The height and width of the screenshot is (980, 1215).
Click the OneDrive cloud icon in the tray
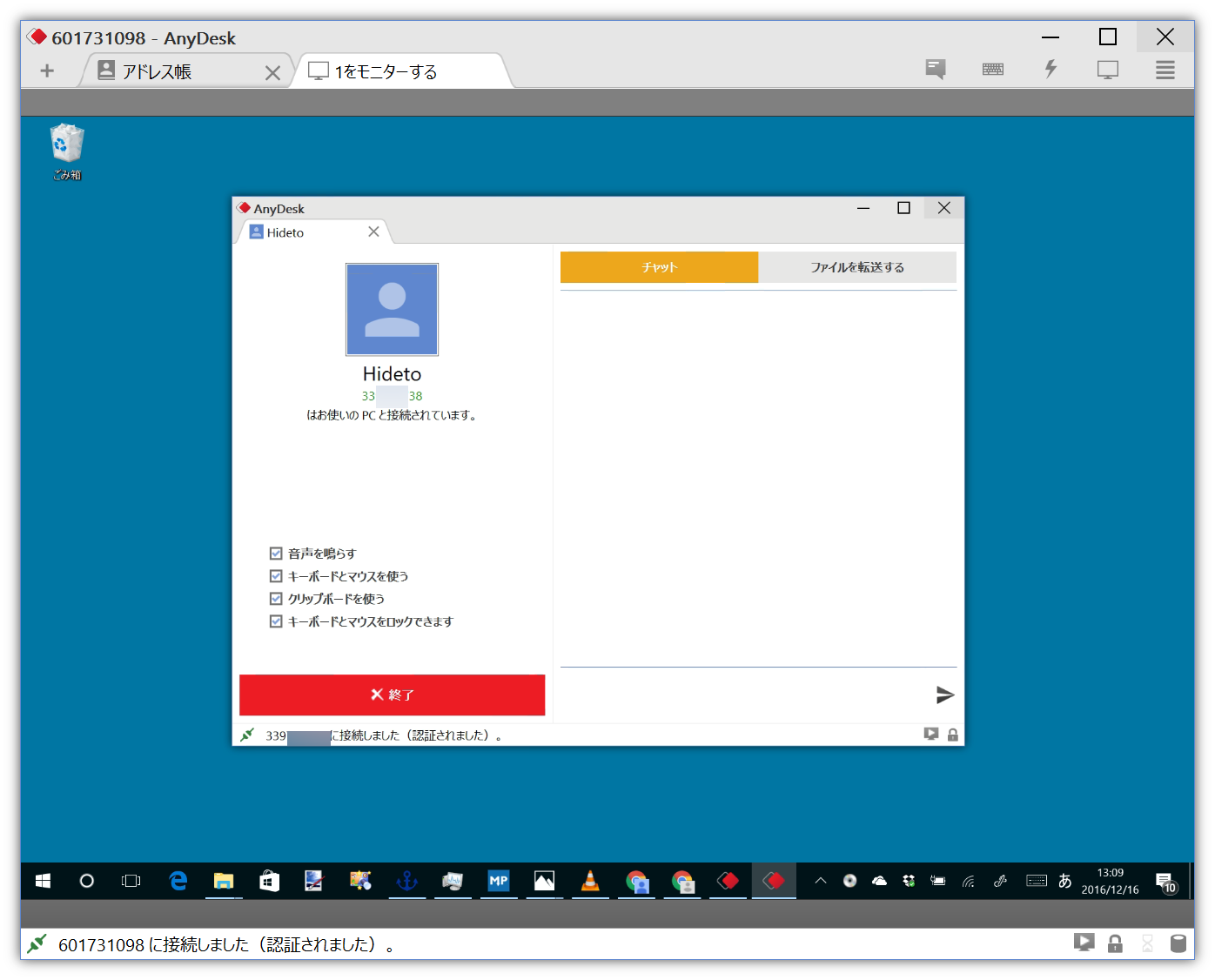(880, 881)
